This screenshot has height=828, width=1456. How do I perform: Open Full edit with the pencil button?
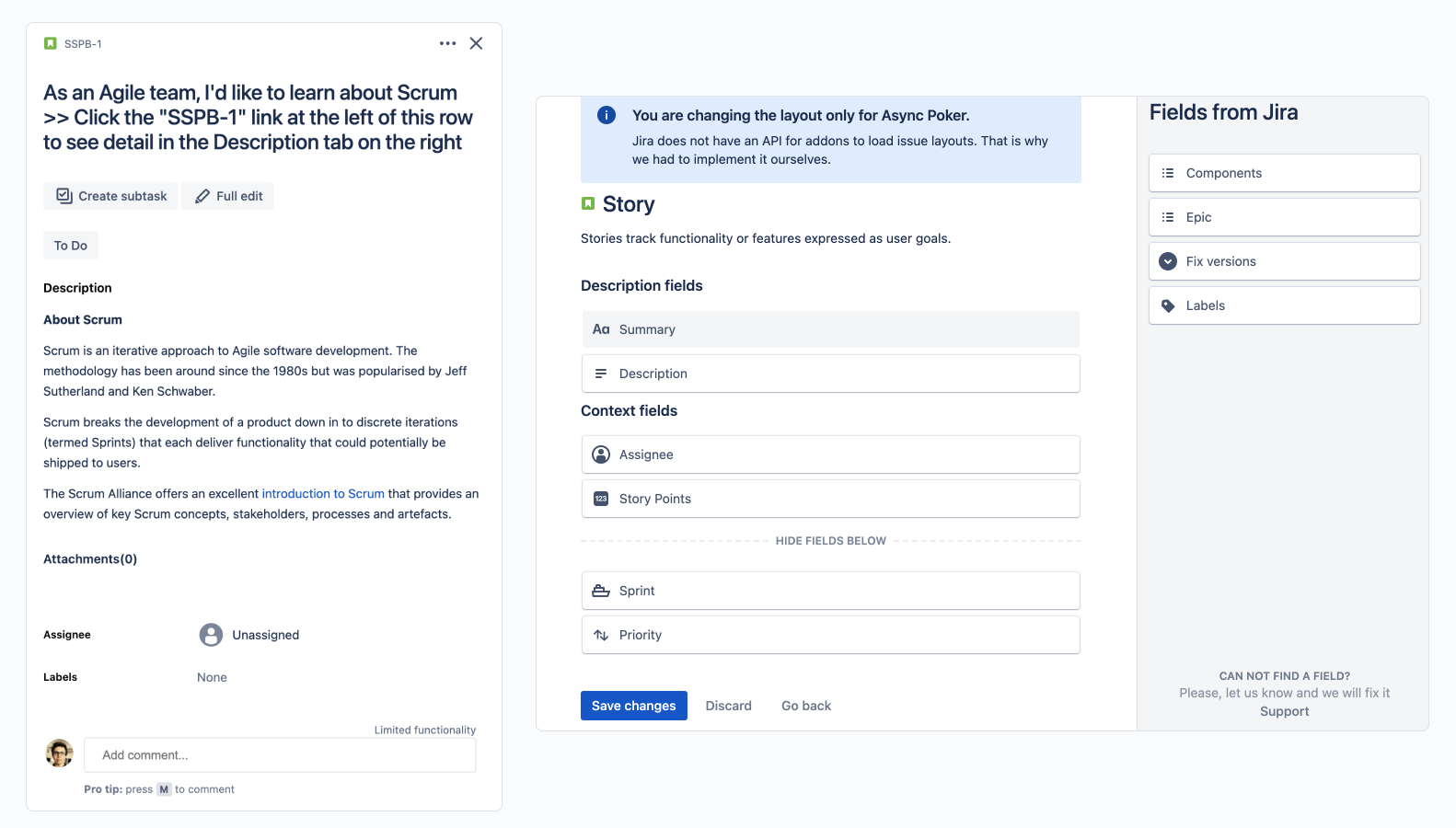[x=228, y=196]
